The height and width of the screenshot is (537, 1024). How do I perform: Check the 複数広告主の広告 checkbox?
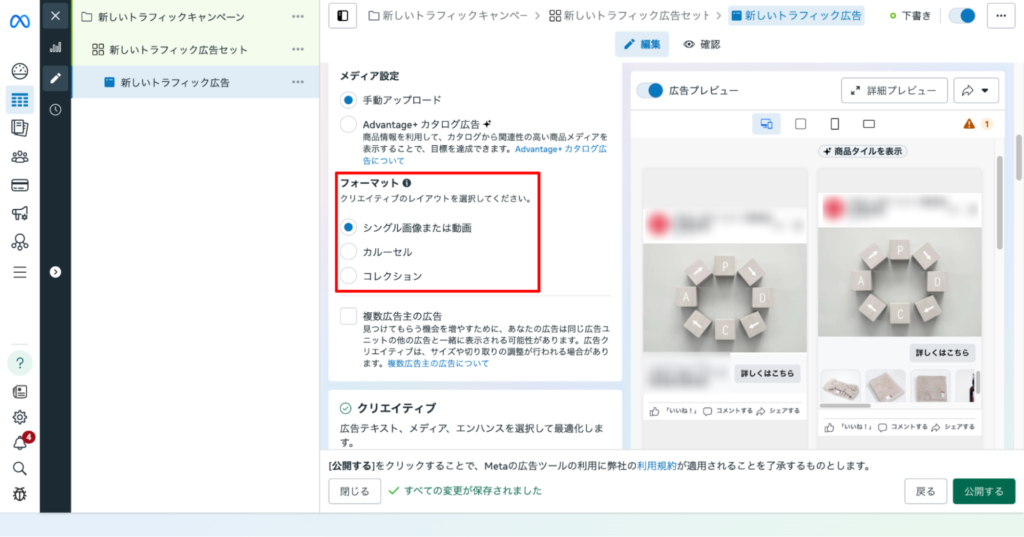(348, 317)
